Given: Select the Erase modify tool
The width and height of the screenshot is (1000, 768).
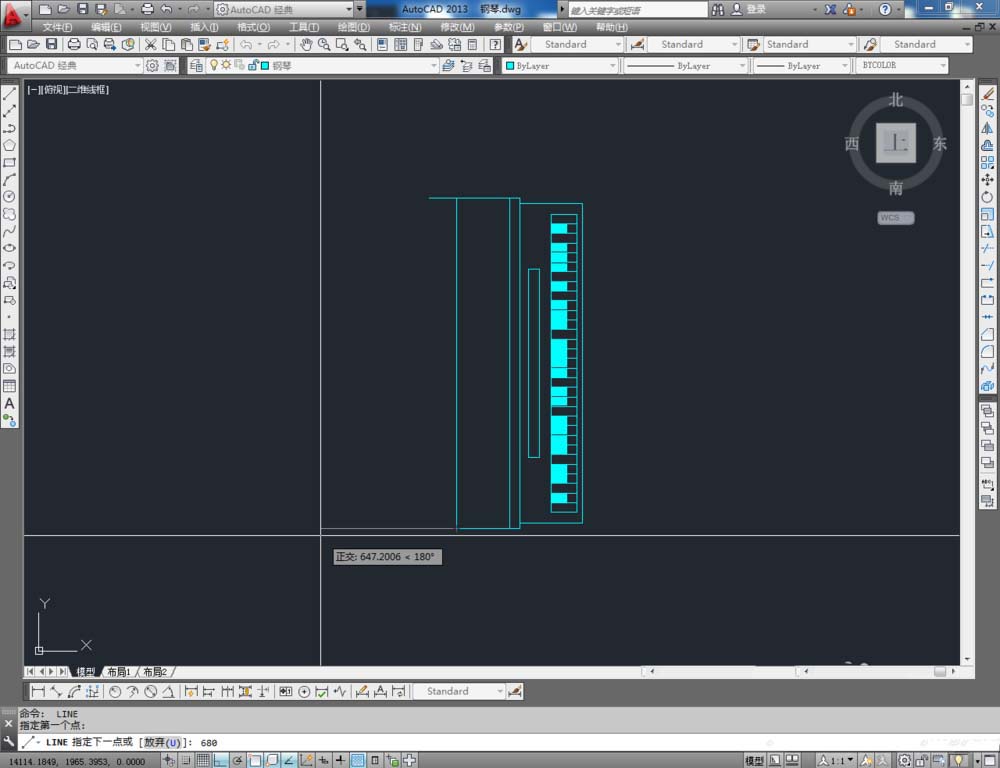Looking at the screenshot, I should [987, 94].
